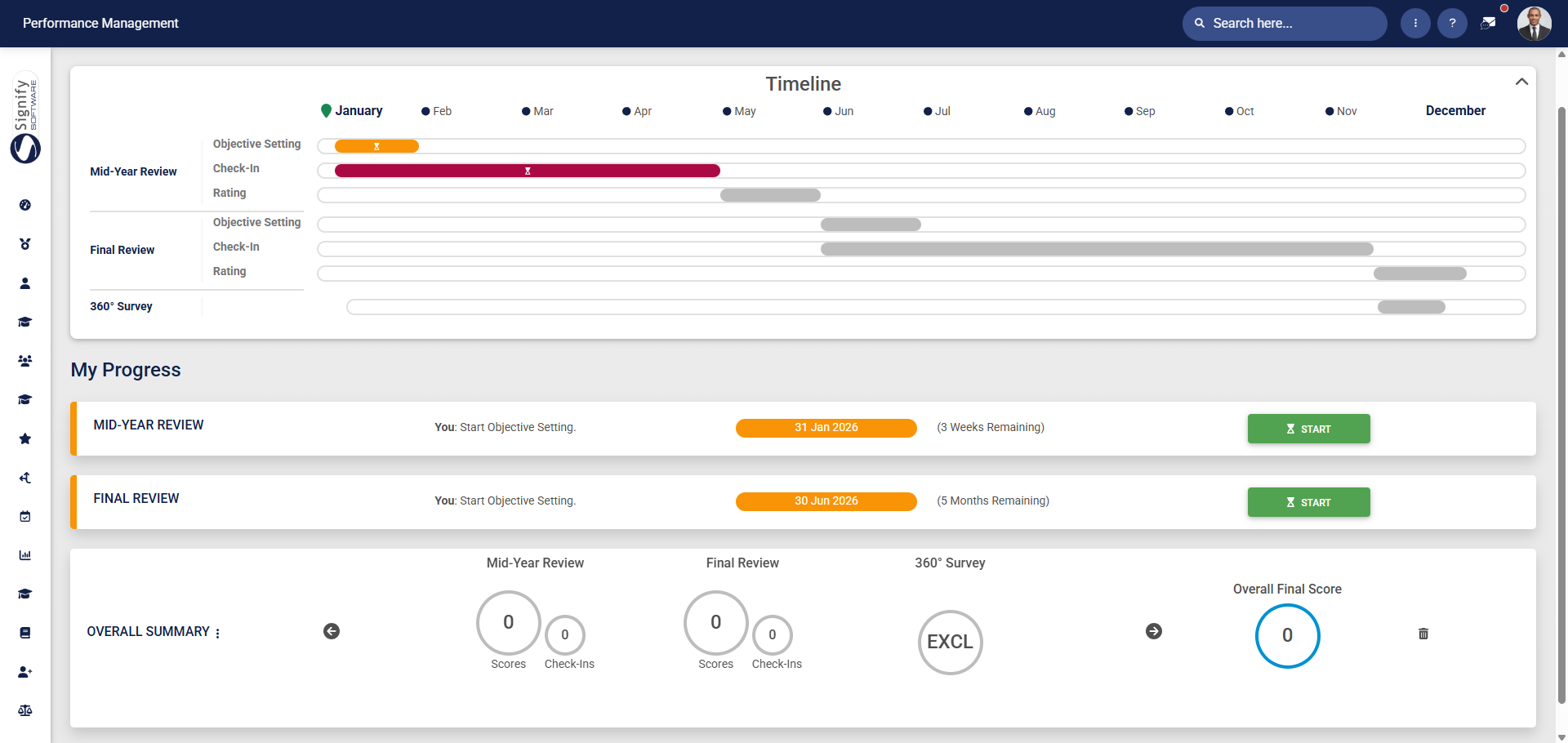Viewport: 1568px width, 743px height.
Task: Open the three-dot options menu in top bar
Action: [1415, 23]
